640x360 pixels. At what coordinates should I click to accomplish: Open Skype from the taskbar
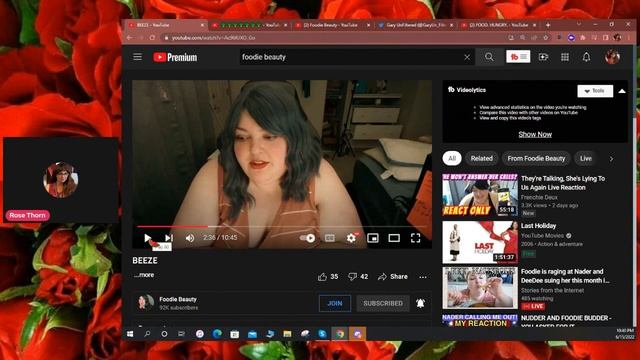click(322, 334)
